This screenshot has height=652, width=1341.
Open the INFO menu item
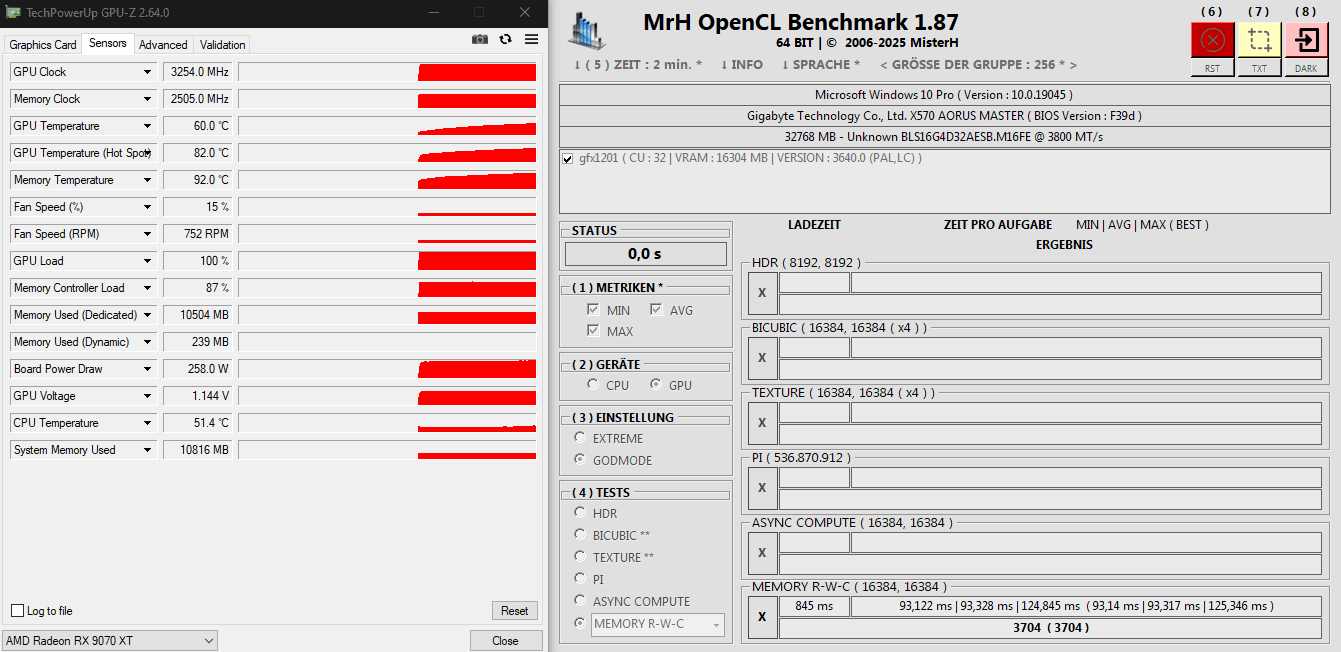pos(742,65)
